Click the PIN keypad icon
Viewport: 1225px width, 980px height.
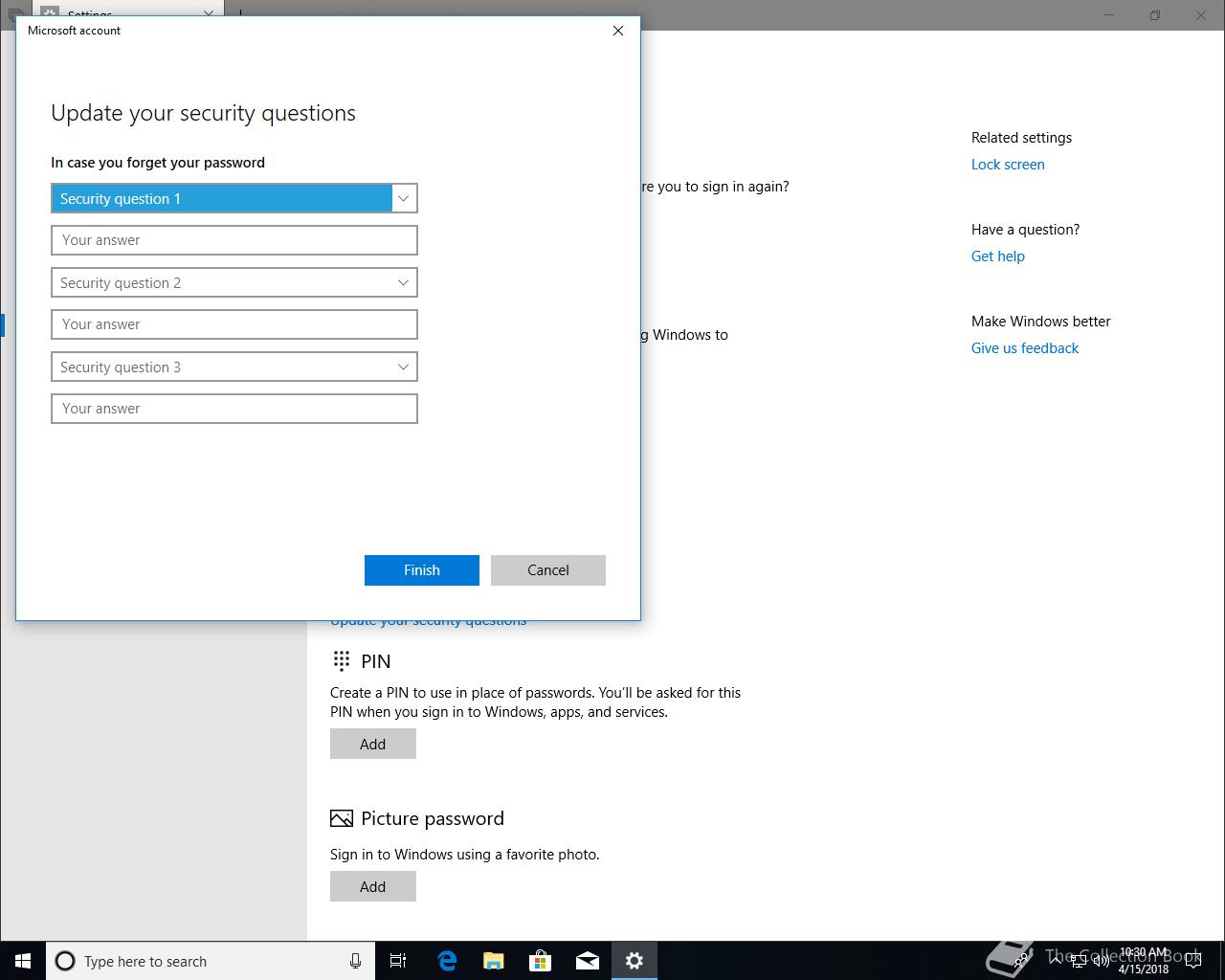[342, 660]
